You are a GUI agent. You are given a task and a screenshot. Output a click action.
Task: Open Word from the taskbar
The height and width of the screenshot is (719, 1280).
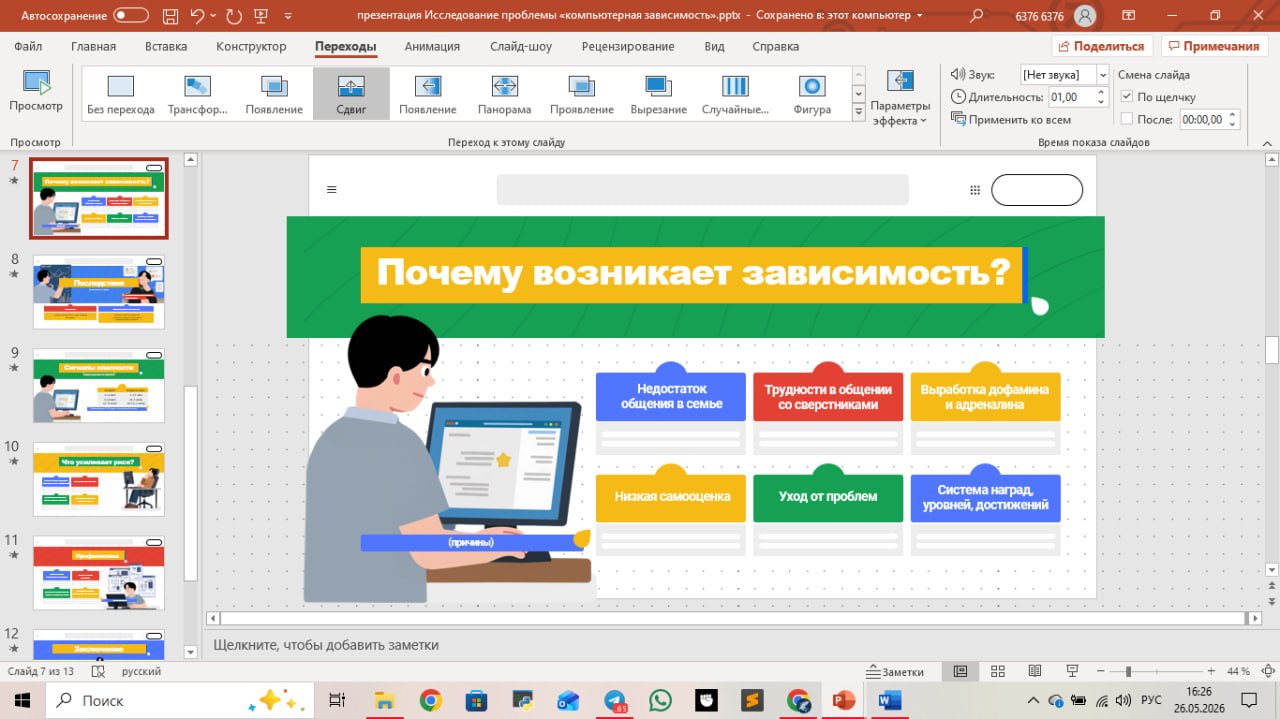point(889,699)
